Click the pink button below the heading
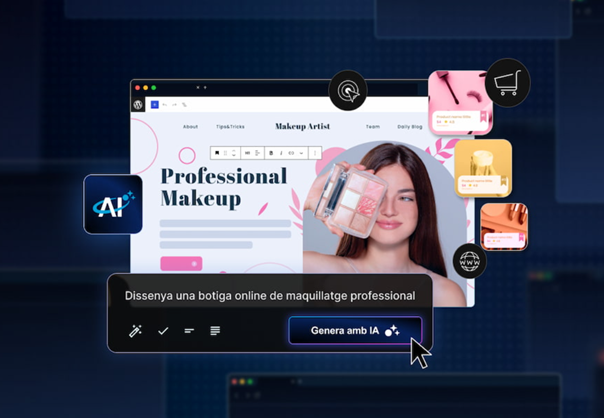Image resolution: width=604 pixels, height=418 pixels. coord(181,264)
